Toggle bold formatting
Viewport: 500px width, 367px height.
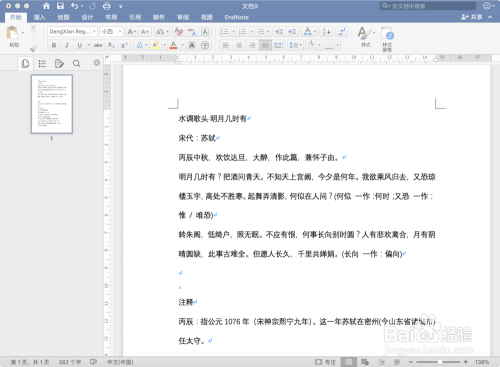pos(54,45)
